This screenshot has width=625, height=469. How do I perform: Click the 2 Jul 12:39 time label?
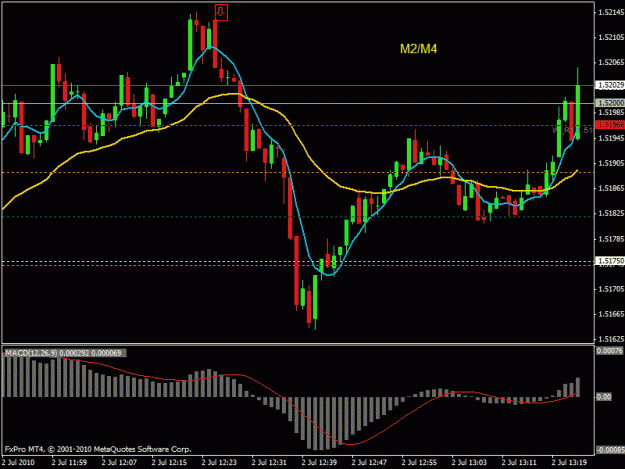click(319, 462)
